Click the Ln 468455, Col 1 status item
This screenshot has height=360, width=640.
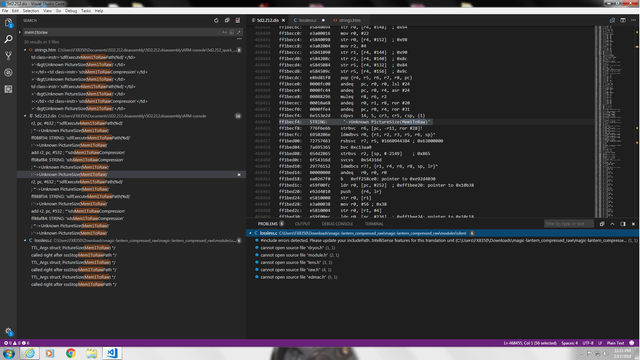[530, 343]
